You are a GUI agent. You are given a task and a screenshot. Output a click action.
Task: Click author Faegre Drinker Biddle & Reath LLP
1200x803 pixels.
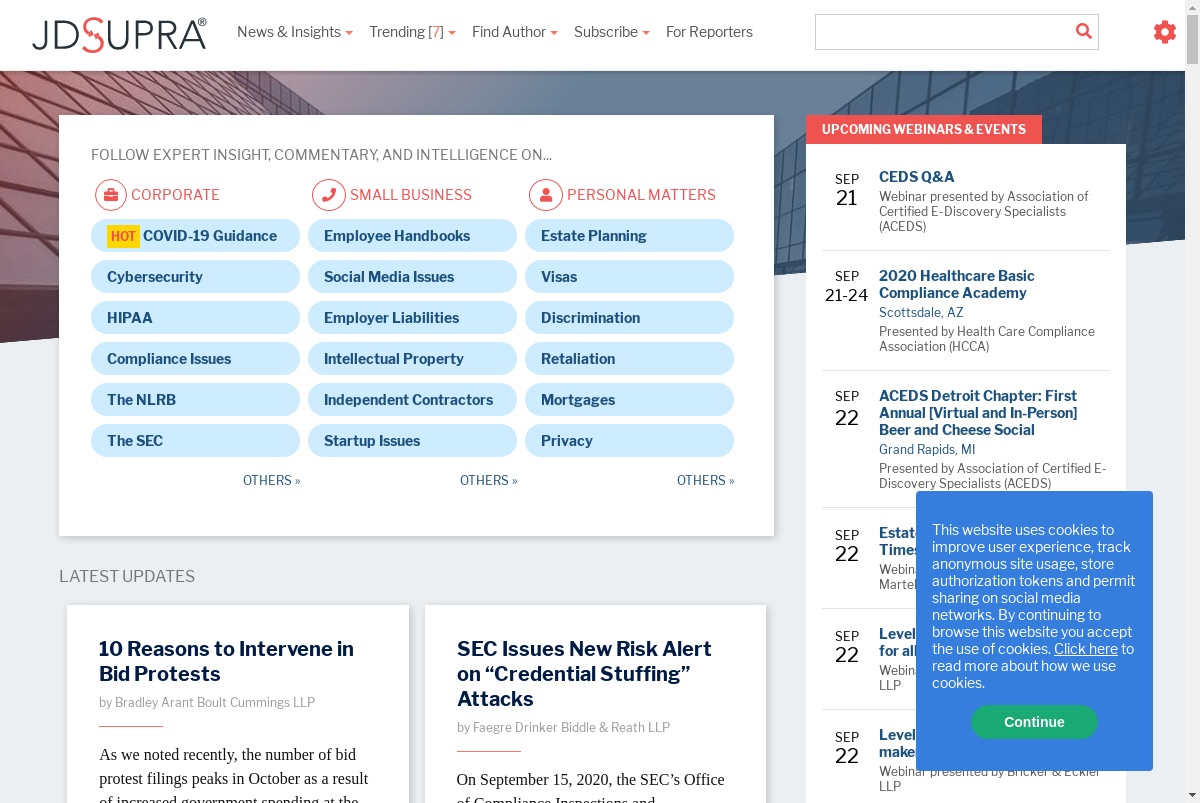pos(571,728)
